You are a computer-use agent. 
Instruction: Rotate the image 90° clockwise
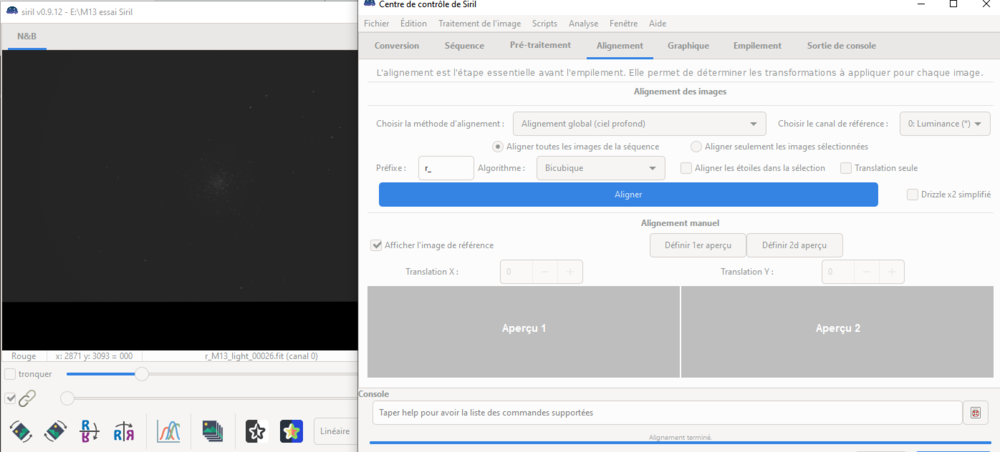(55, 431)
